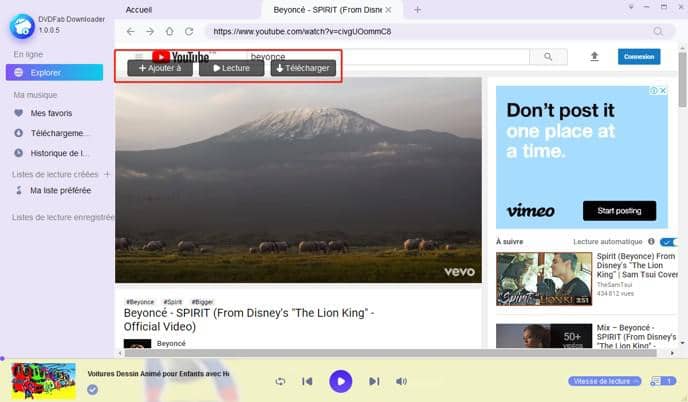688x402 pixels.
Task: Open Beyoncé channel name link
Action: (x=171, y=344)
